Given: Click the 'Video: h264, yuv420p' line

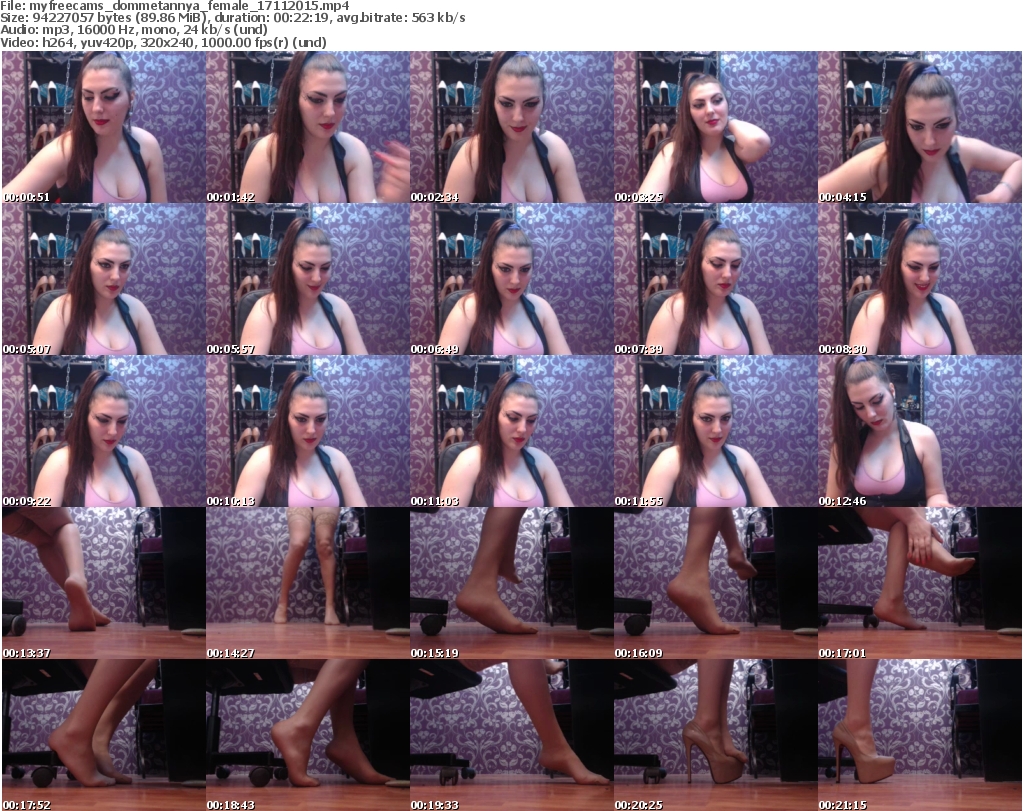Looking at the screenshot, I should pyautogui.click(x=164, y=42).
